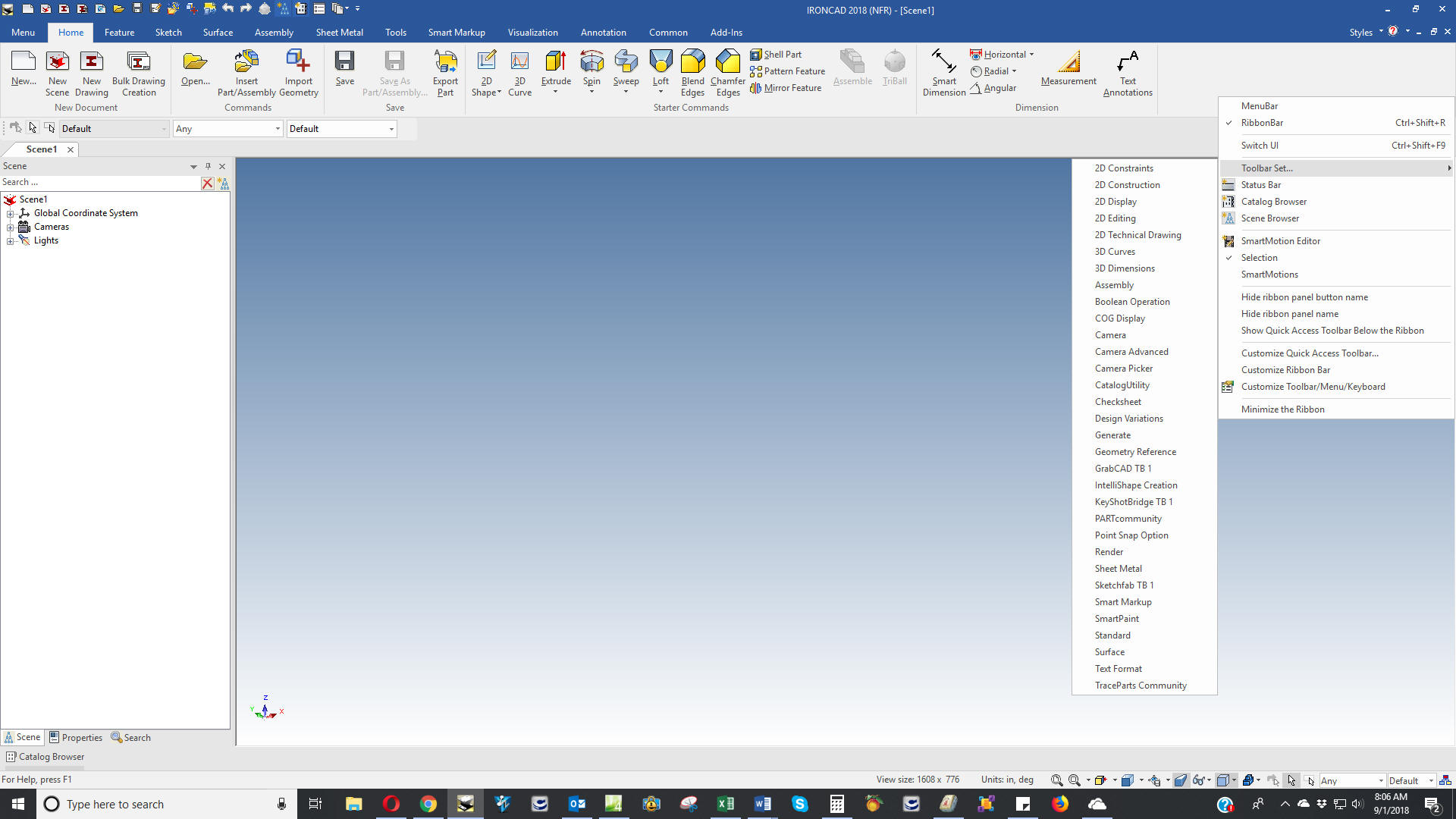Toggle Scene Browser visibility
This screenshot has height=819, width=1456.
click(x=1336, y=218)
